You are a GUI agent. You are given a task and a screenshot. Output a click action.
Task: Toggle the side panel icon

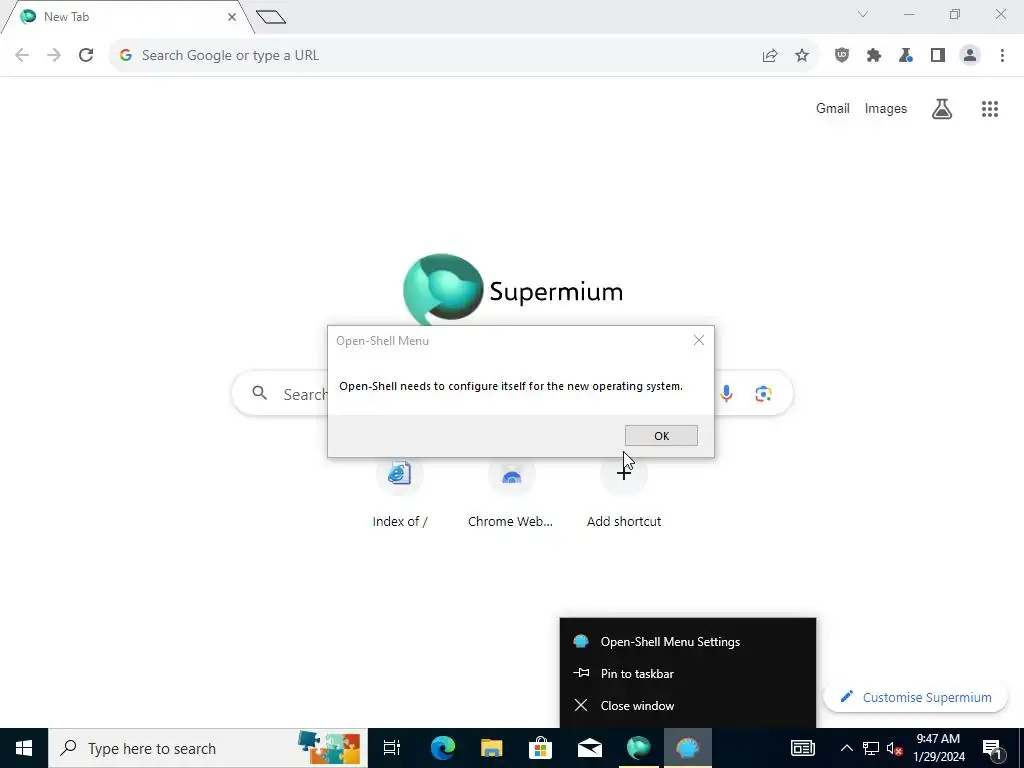pos(938,56)
